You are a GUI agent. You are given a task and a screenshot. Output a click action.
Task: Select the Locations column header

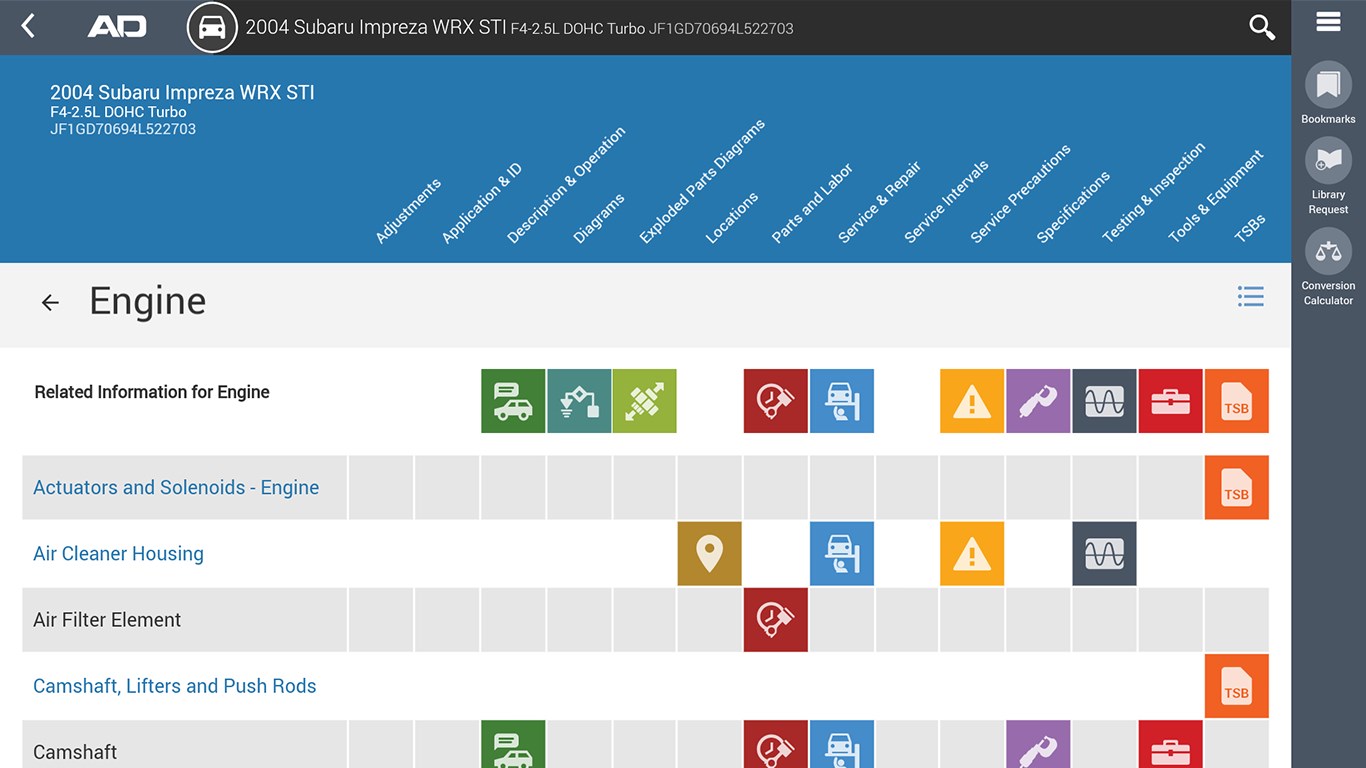tap(732, 218)
